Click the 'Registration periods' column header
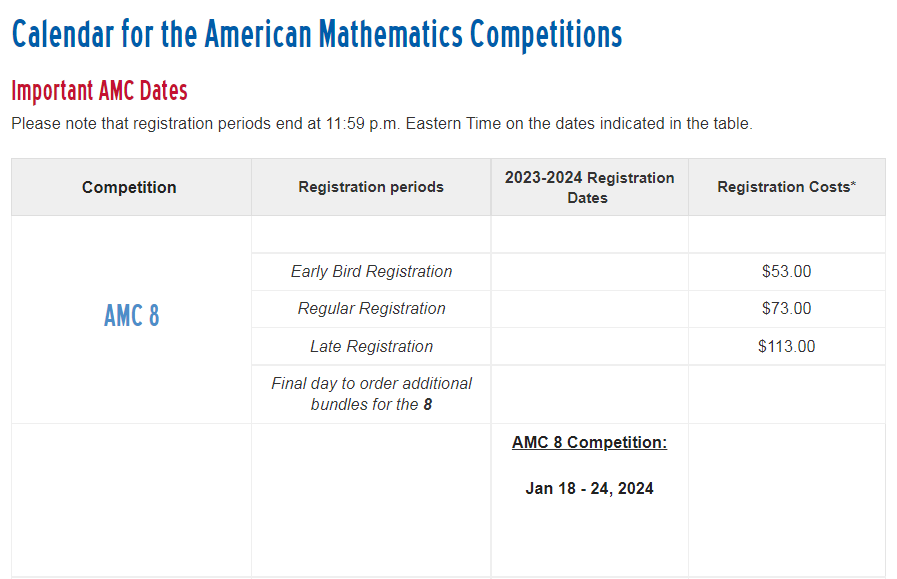 pyautogui.click(x=371, y=187)
